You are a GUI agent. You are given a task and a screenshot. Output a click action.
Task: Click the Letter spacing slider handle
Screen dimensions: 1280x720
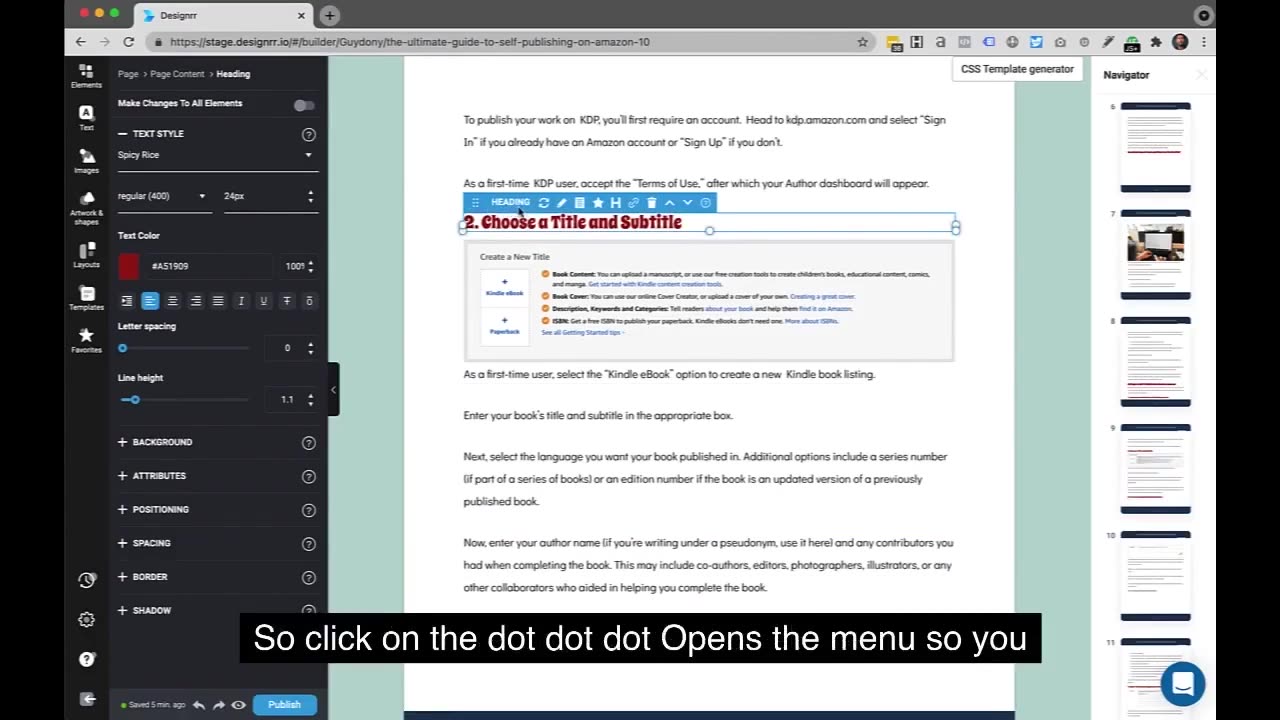[123, 348]
